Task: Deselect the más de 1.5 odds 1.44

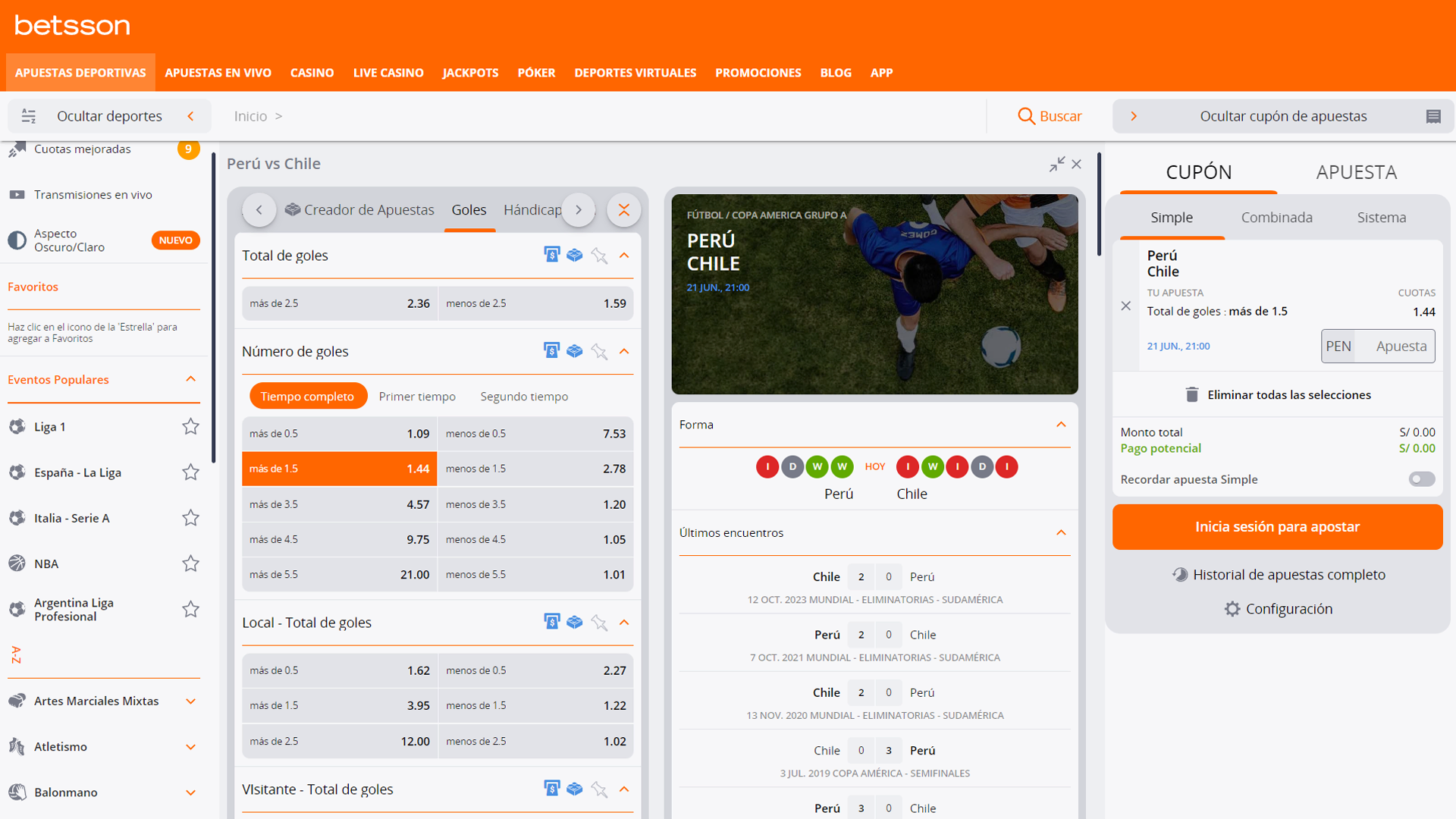Action: (339, 469)
